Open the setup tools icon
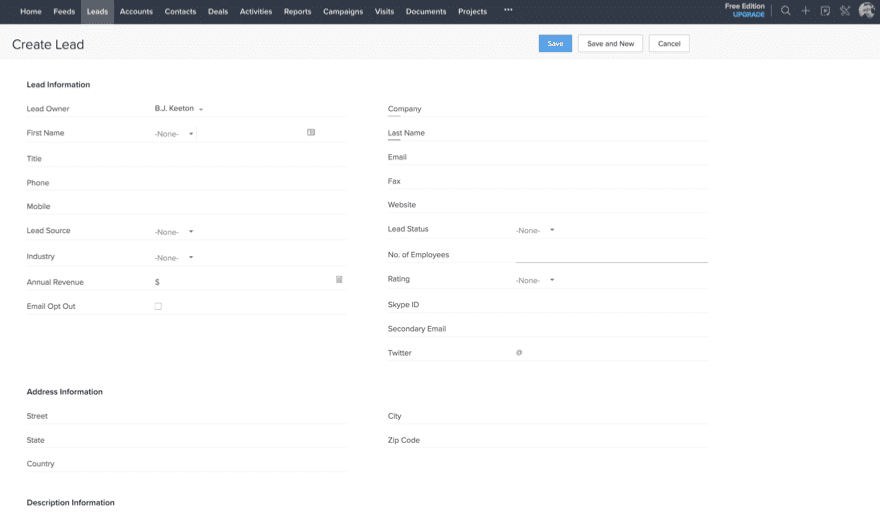This screenshot has width=880, height=515. (x=845, y=11)
